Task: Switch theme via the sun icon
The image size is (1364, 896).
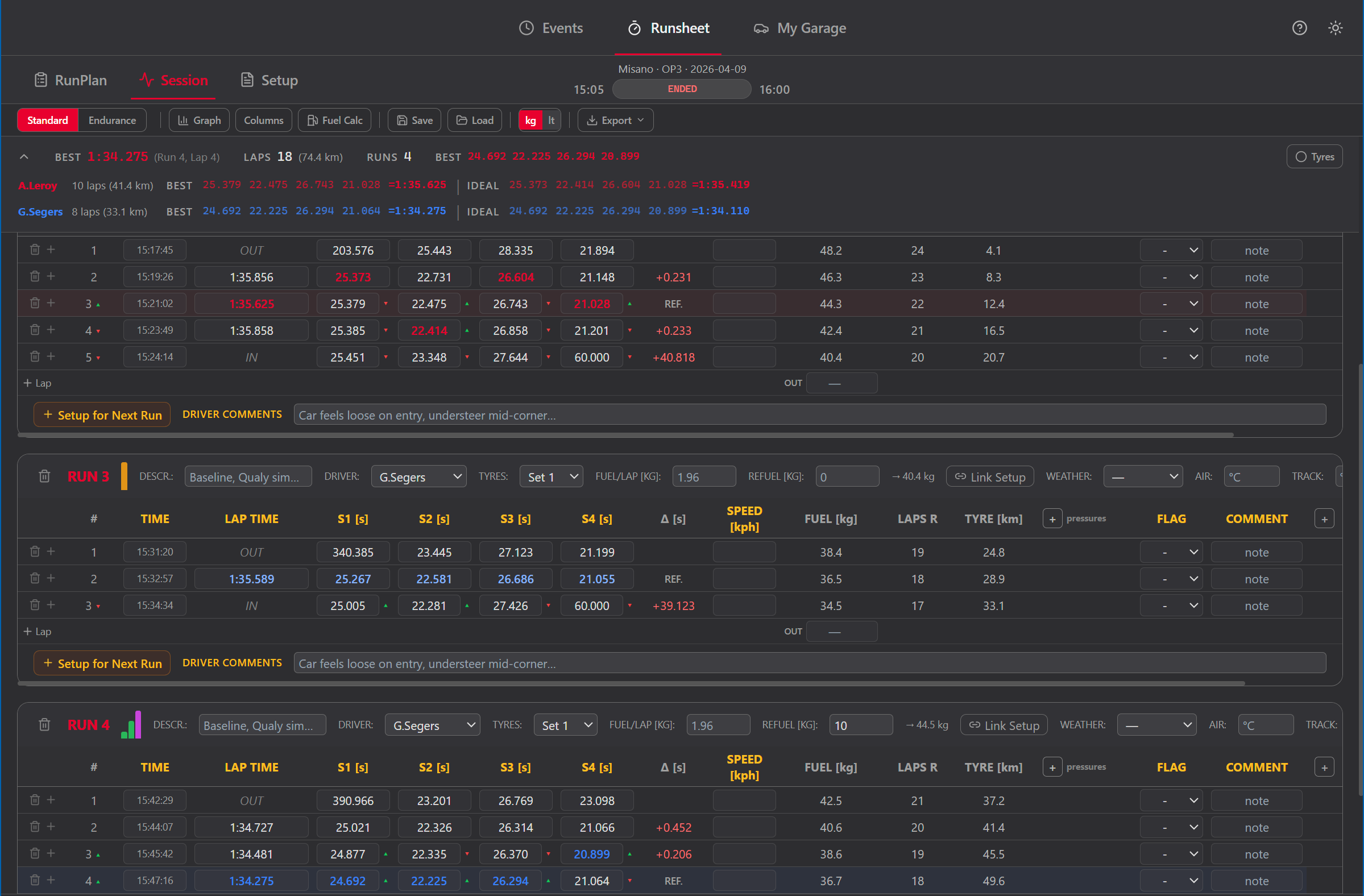Action: pos(1336,27)
